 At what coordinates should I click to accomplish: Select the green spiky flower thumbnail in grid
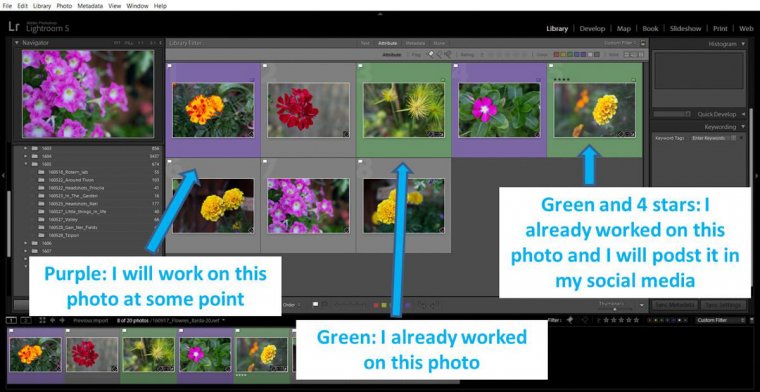(x=403, y=110)
